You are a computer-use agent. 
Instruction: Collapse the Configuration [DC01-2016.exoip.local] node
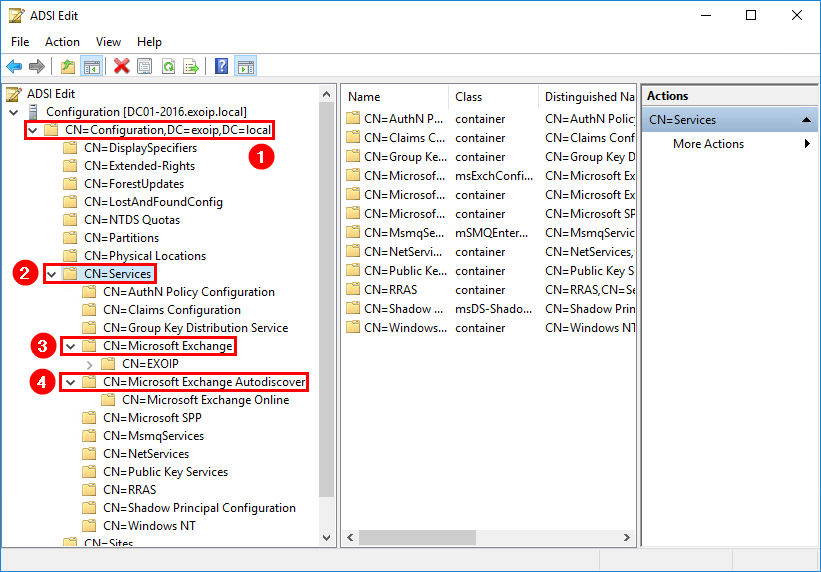click(x=14, y=112)
